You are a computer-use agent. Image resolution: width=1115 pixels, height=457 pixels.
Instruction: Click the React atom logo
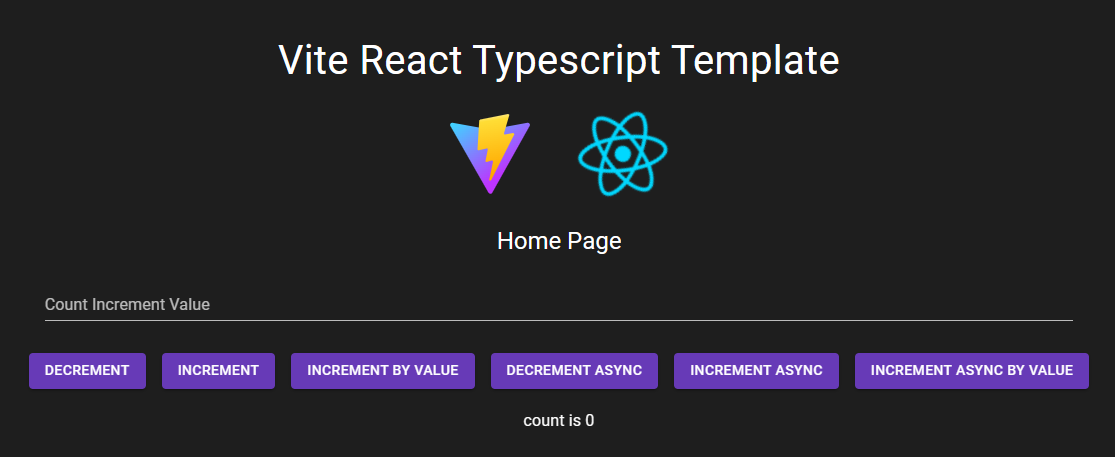point(623,154)
